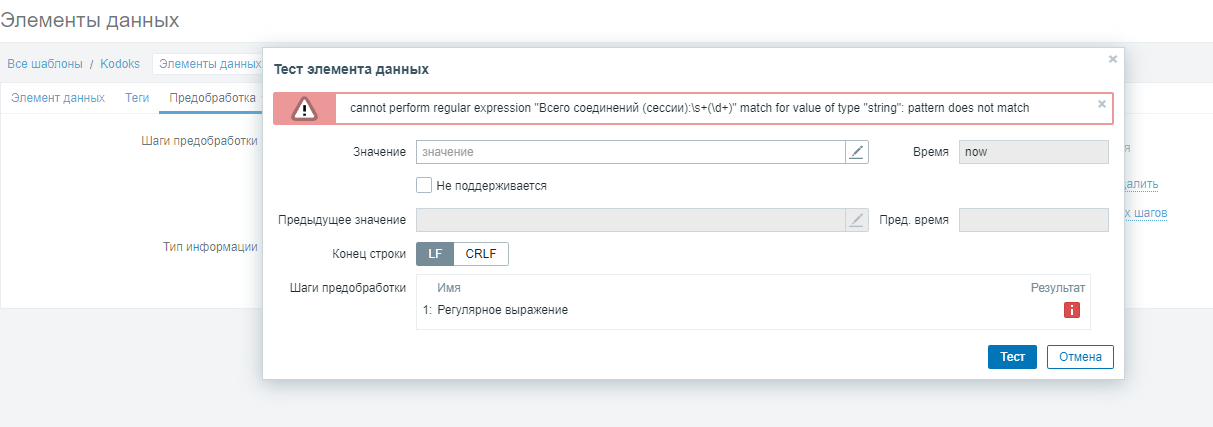Open the 'Элементы данных' breadcrumb dropdown
This screenshot has height=427, width=1213.
(x=209, y=63)
